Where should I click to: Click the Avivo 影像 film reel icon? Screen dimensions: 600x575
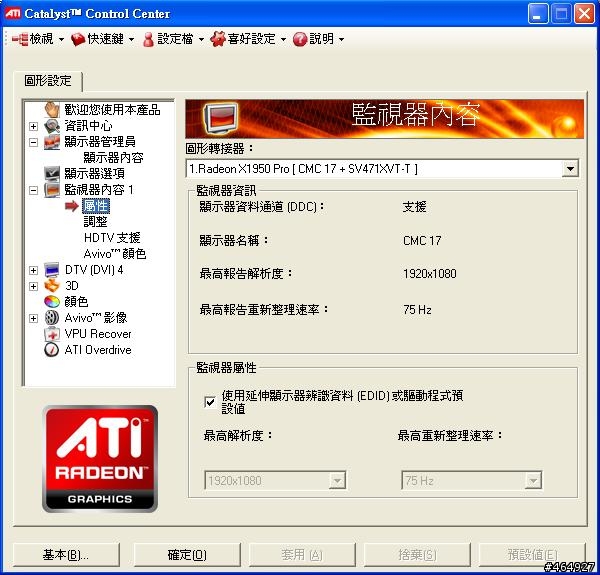coord(52,318)
